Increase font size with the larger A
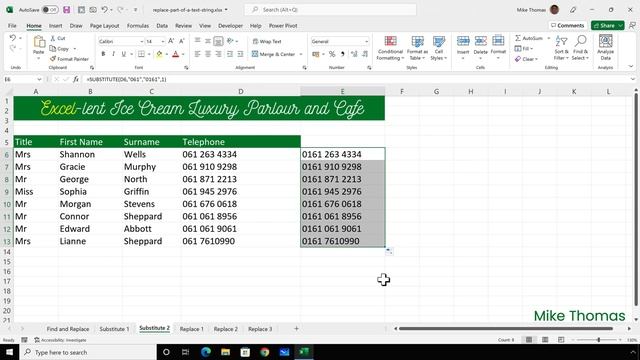640x360 pixels. [x=171, y=41]
